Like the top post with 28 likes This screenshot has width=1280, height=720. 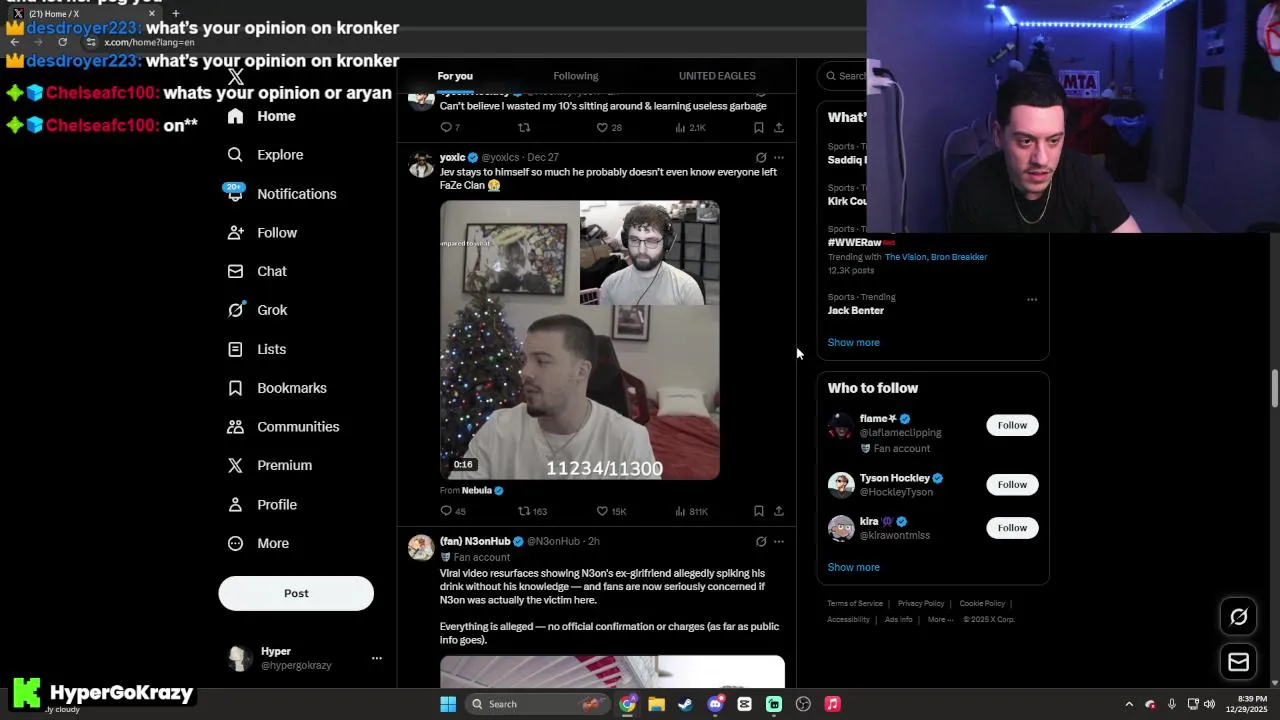(609, 127)
